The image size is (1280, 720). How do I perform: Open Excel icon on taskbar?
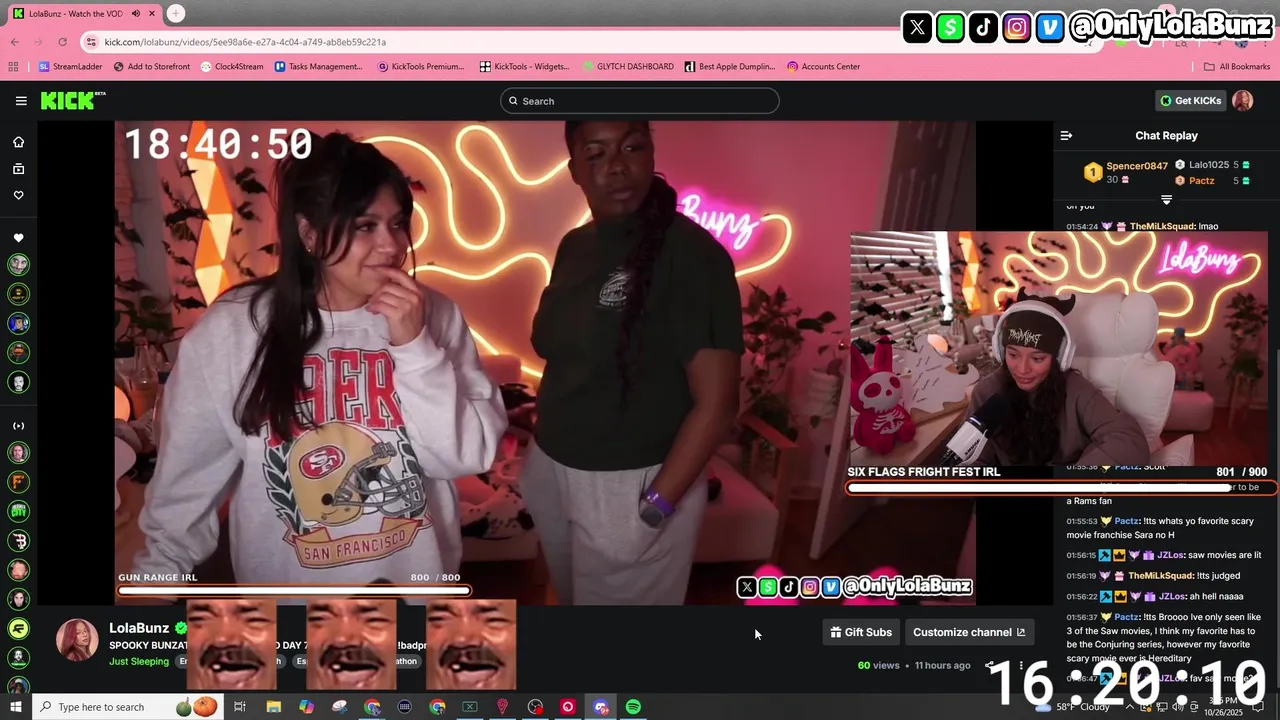[x=470, y=707]
